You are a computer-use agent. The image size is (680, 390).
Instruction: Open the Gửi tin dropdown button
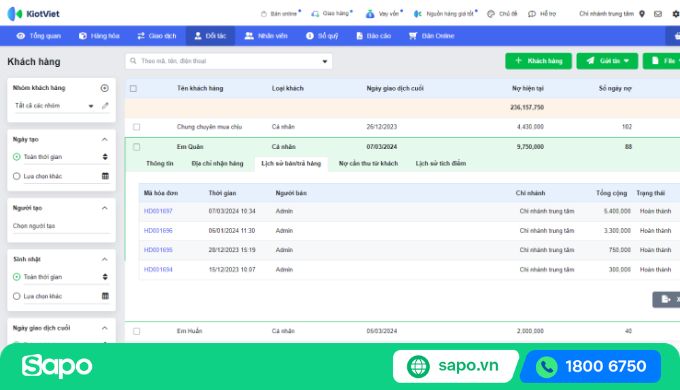click(607, 61)
